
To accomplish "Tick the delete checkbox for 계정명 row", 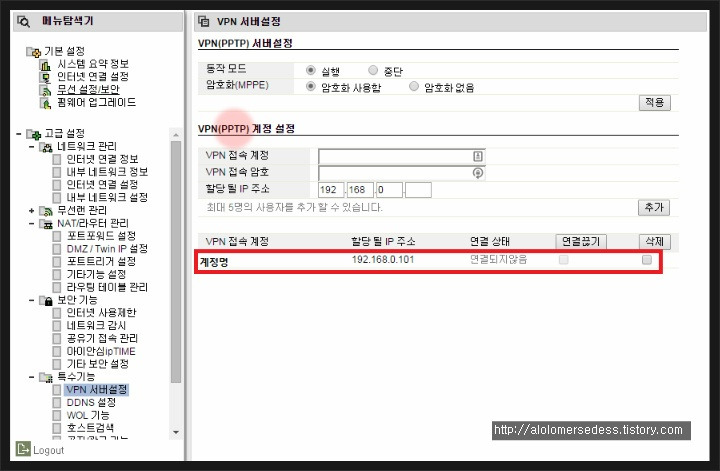I will coord(647,260).
